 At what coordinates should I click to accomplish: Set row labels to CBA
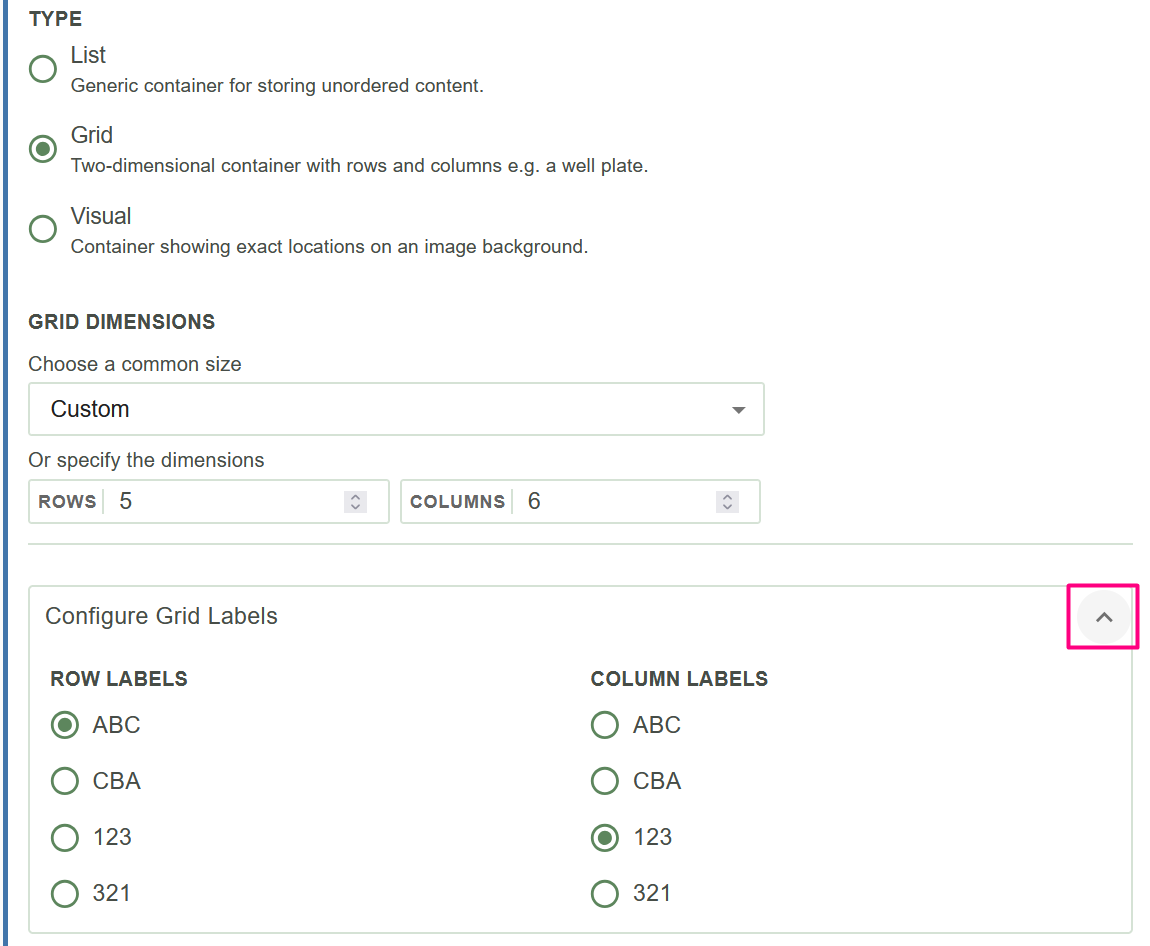(65, 781)
